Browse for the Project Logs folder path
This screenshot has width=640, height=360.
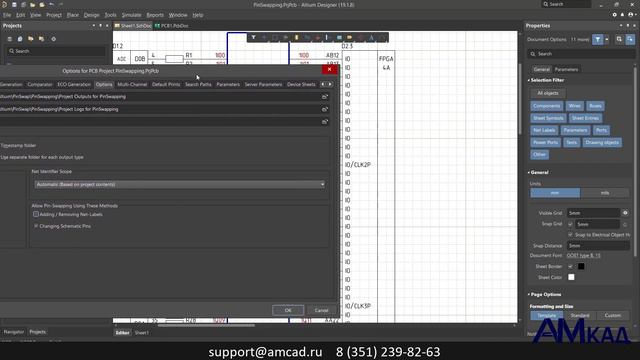[325, 109]
